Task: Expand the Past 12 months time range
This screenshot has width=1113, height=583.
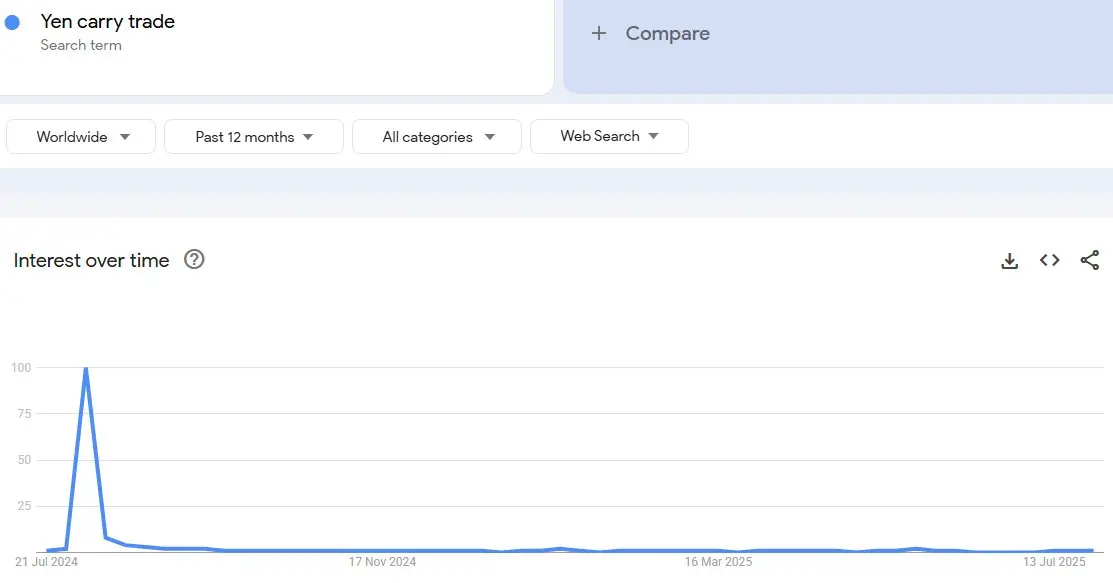Action: 254,136
